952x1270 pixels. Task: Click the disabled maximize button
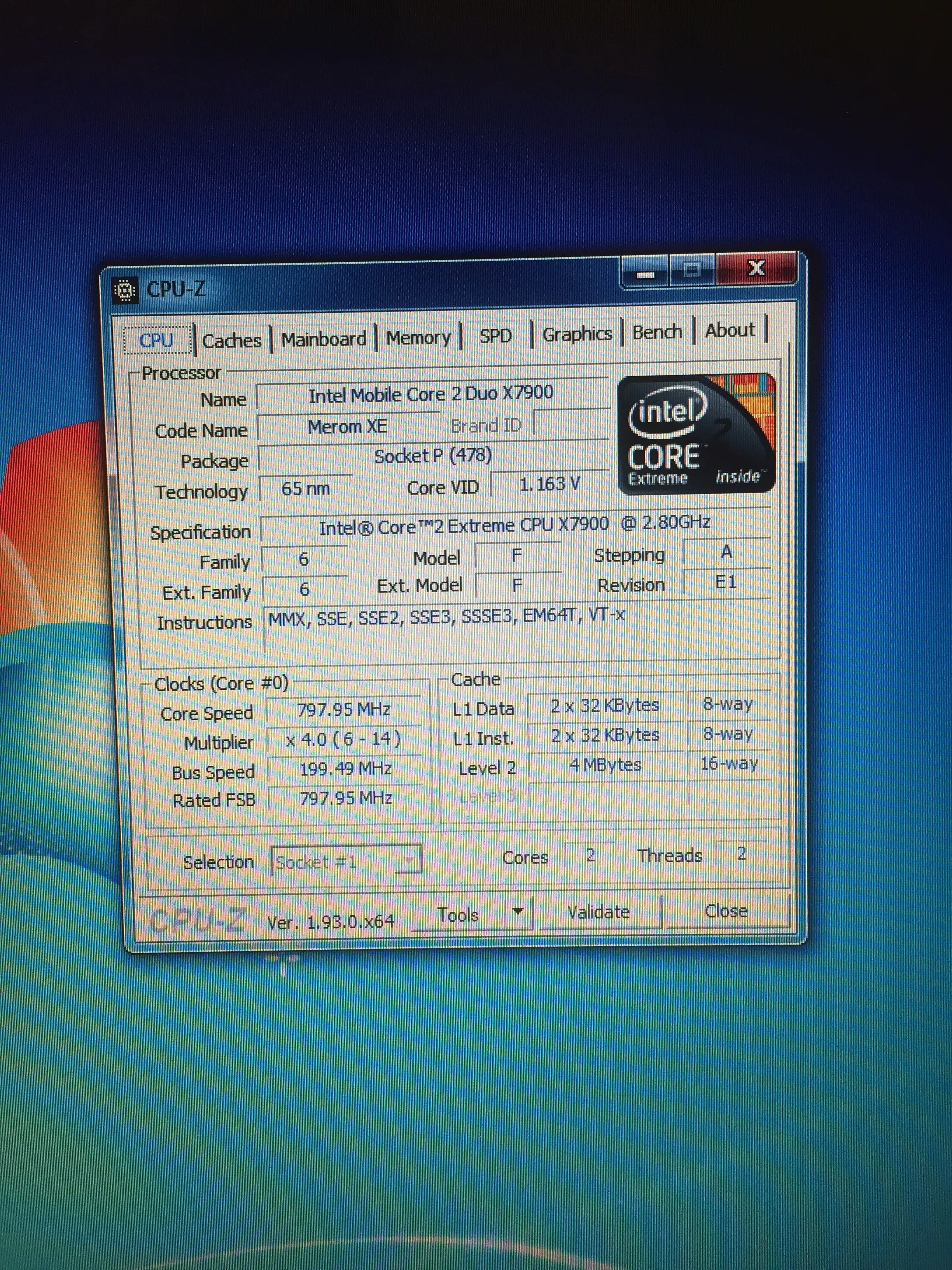[x=692, y=270]
